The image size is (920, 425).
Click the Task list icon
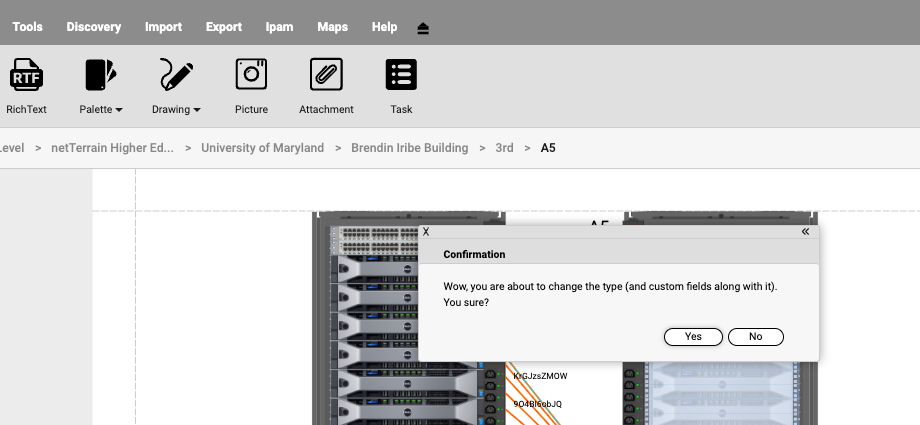(x=401, y=75)
